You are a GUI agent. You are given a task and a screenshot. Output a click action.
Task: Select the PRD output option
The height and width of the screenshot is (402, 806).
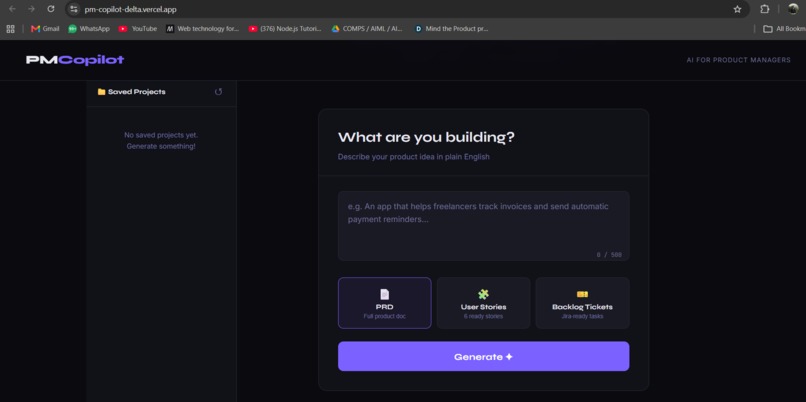pos(384,303)
